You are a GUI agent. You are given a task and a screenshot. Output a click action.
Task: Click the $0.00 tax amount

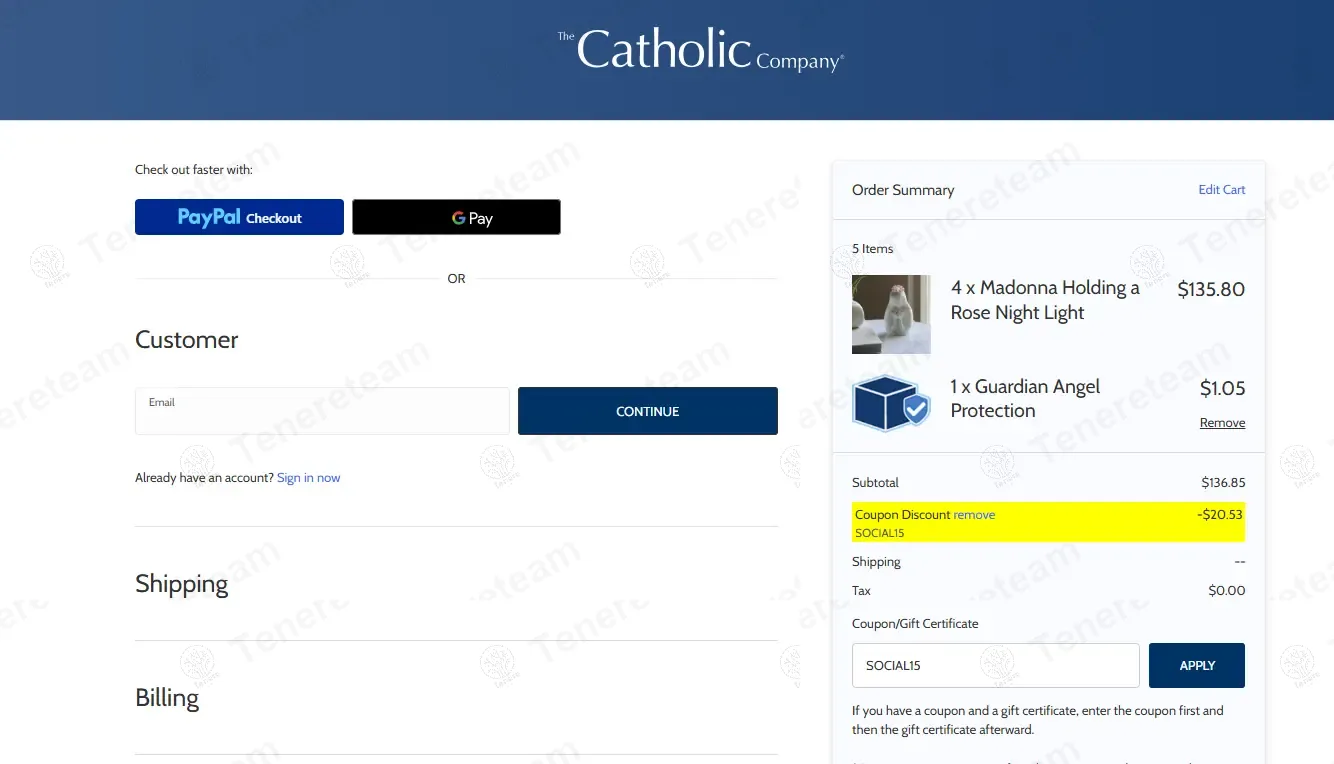click(x=1227, y=591)
